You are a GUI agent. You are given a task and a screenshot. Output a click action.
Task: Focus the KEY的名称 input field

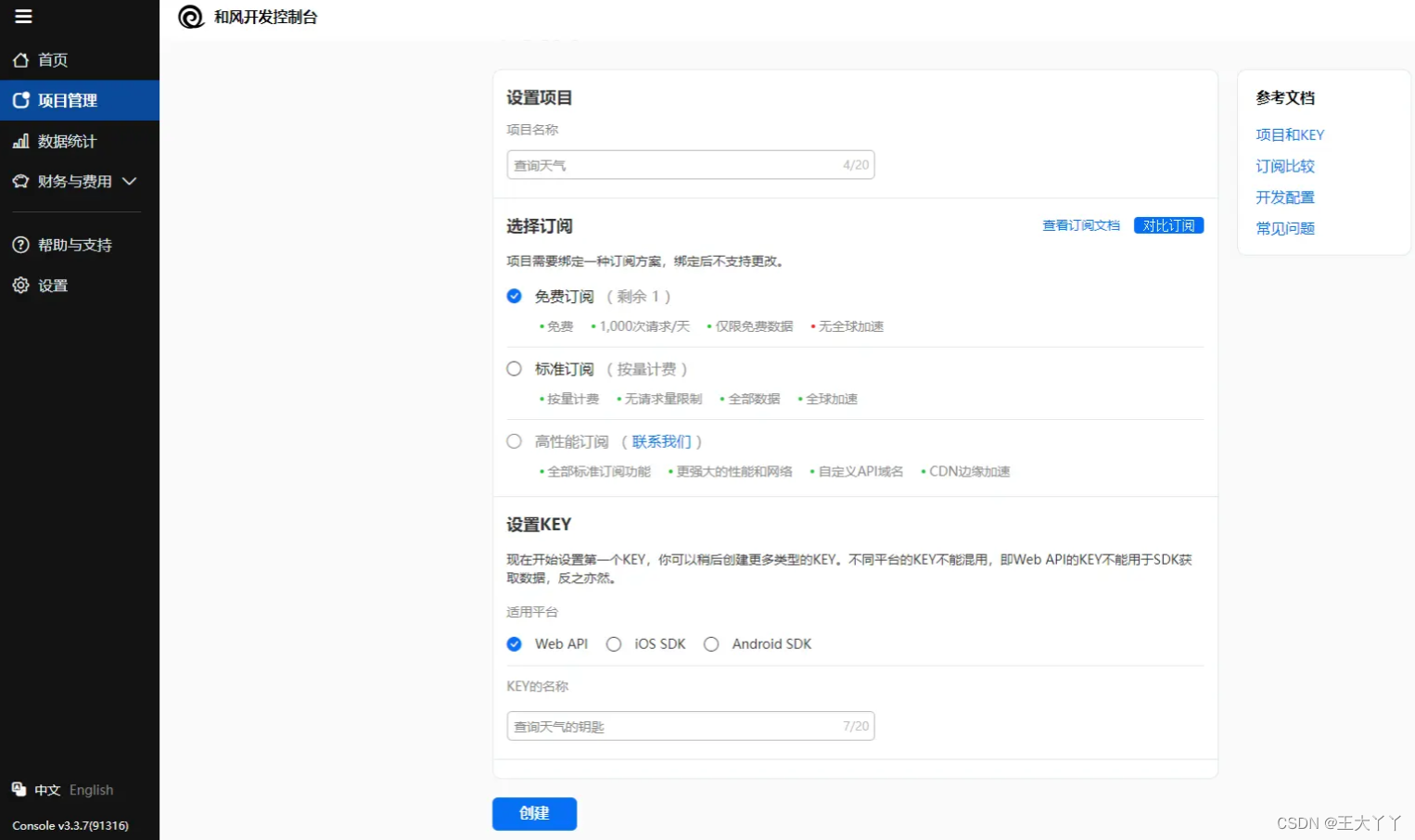(691, 726)
